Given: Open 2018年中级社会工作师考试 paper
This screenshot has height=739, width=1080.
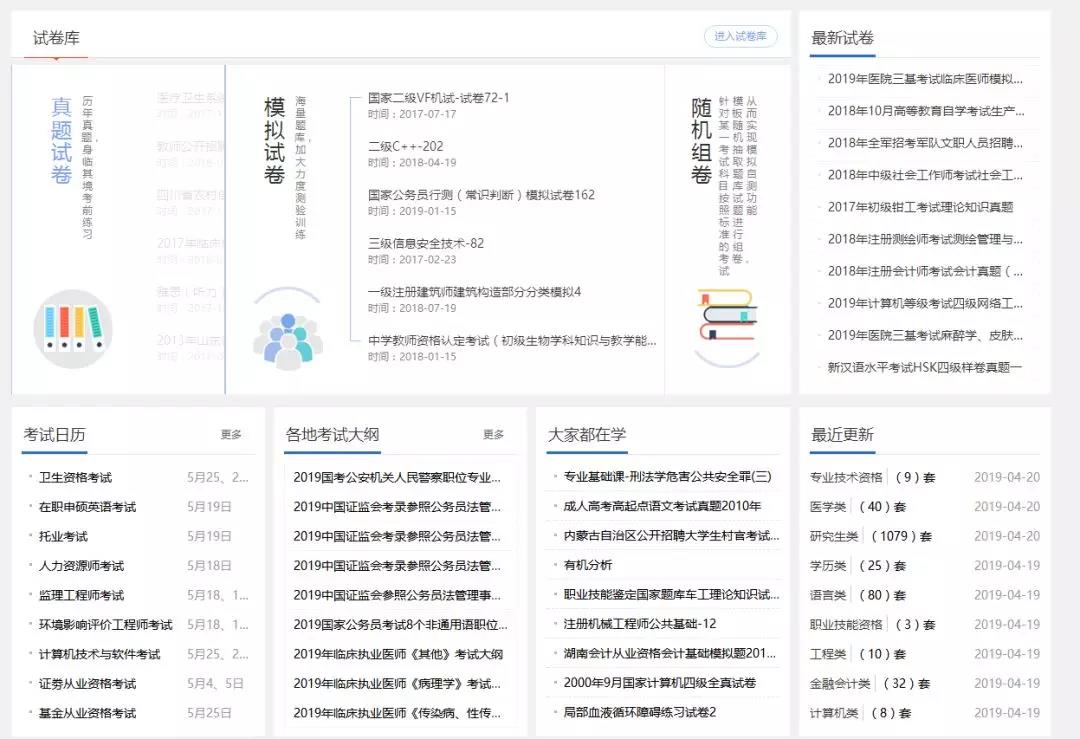Looking at the screenshot, I should click(x=925, y=175).
